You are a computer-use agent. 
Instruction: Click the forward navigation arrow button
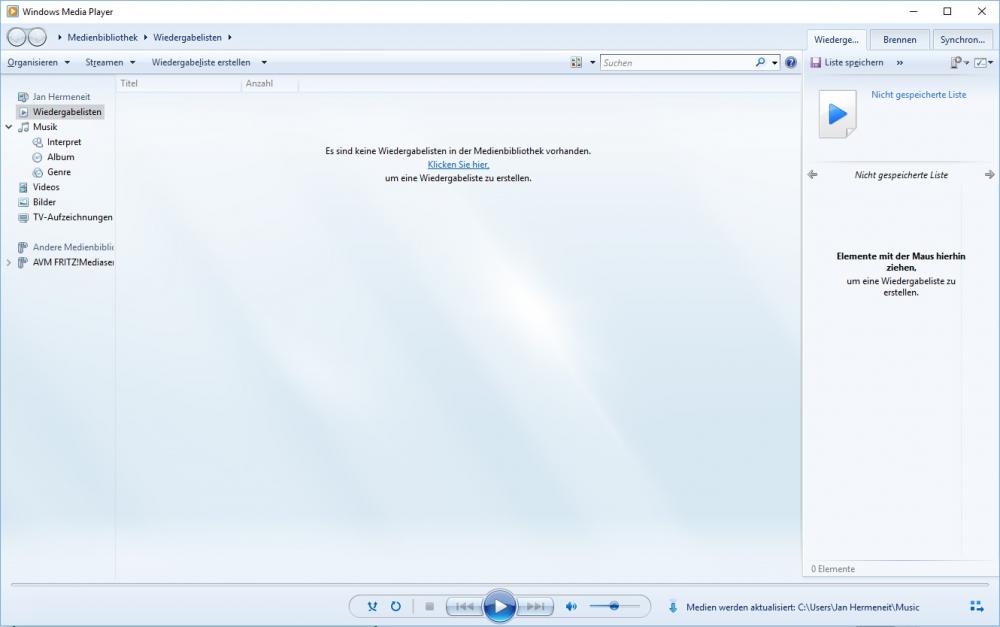(x=37, y=38)
